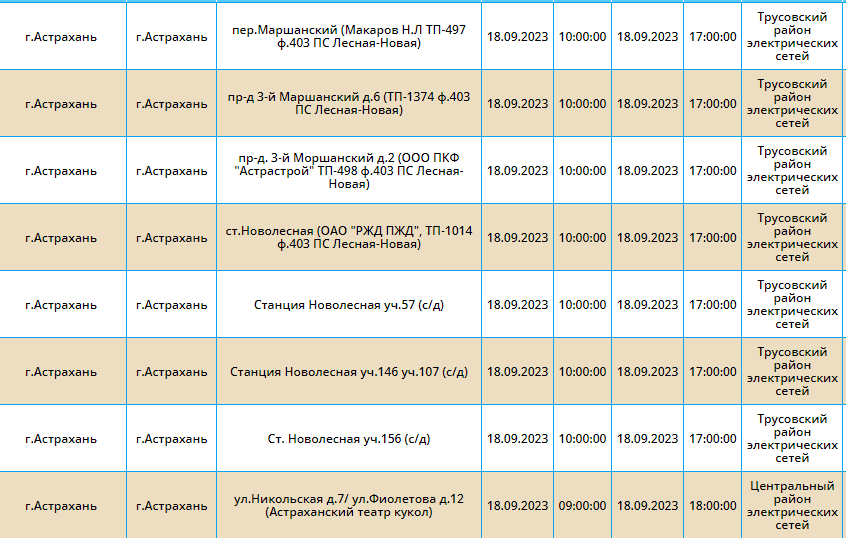Click date before 17:00:00 in Новолесная уч.156 row
The height and width of the screenshot is (538, 846).
(647, 439)
